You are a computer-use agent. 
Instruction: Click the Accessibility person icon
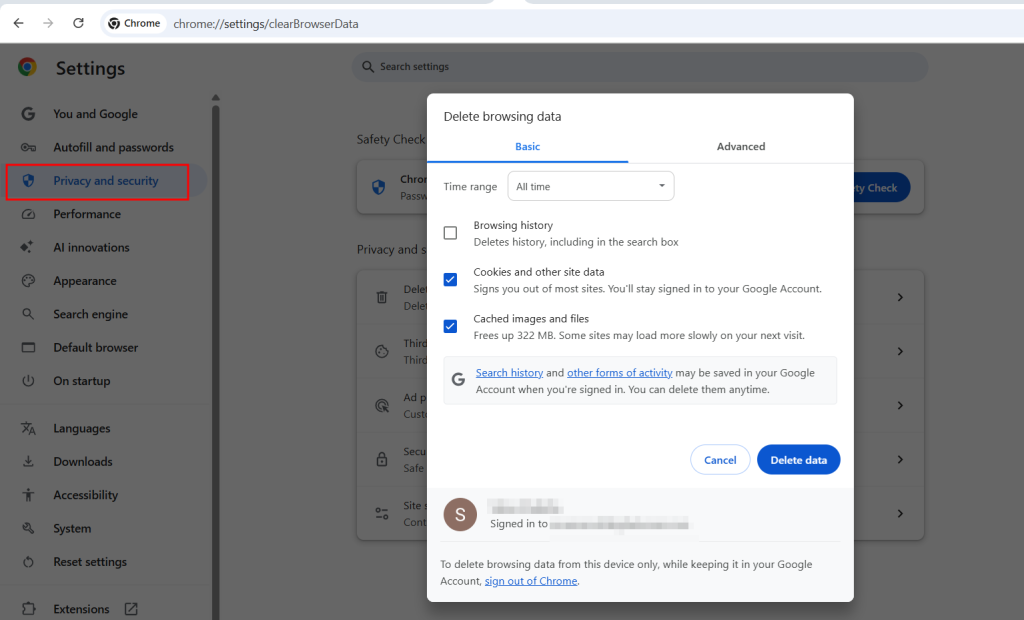pos(29,495)
